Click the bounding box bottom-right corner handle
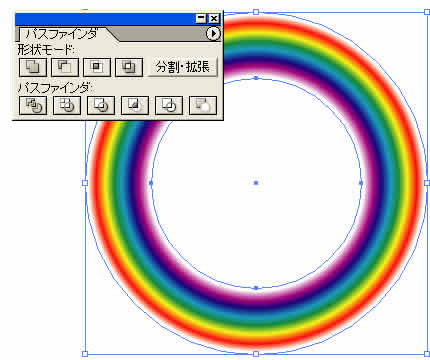Image resolution: width=430 pixels, height=360 pixels. 427,354
